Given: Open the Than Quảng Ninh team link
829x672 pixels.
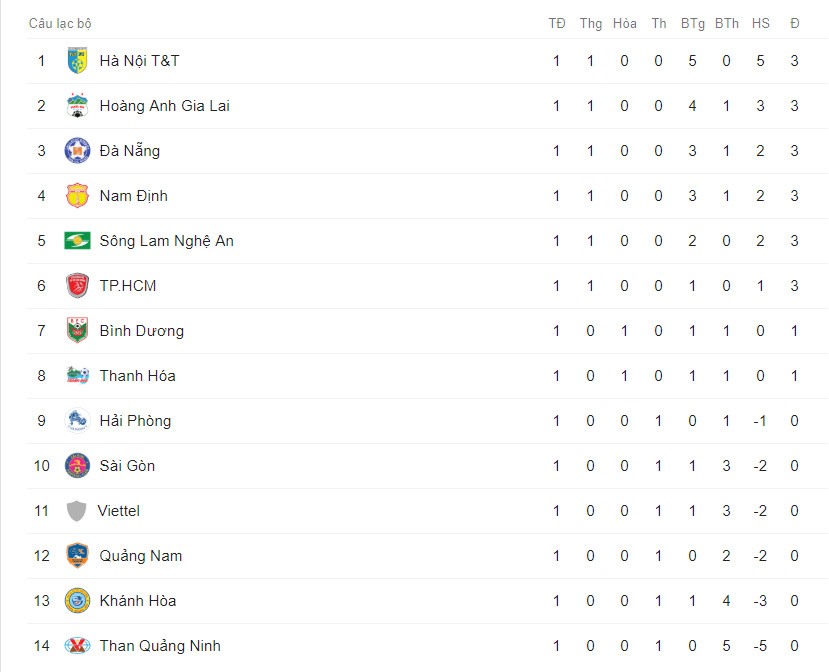Looking at the screenshot, I should (160, 646).
